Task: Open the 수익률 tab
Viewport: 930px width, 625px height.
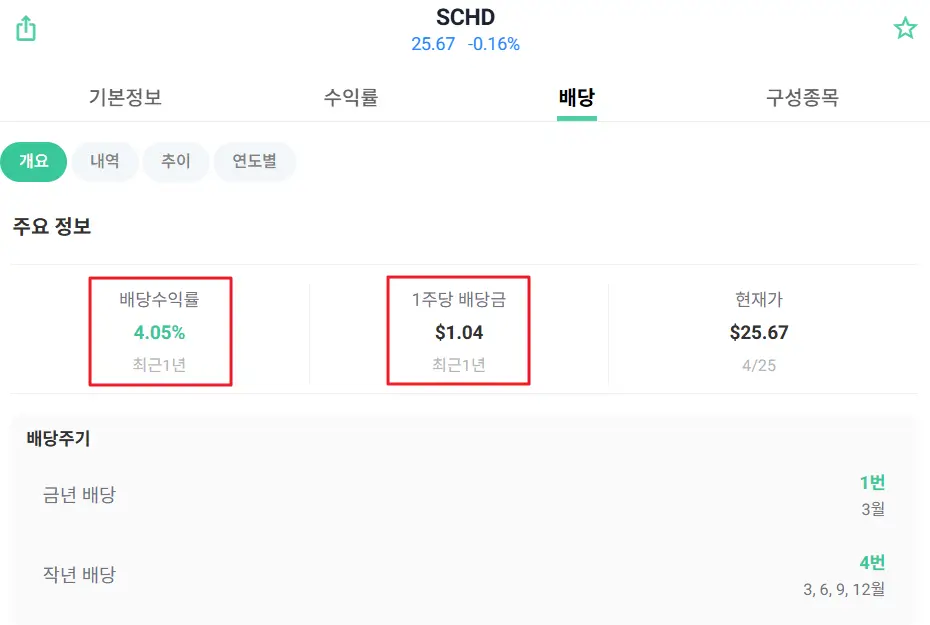Action: 351,98
